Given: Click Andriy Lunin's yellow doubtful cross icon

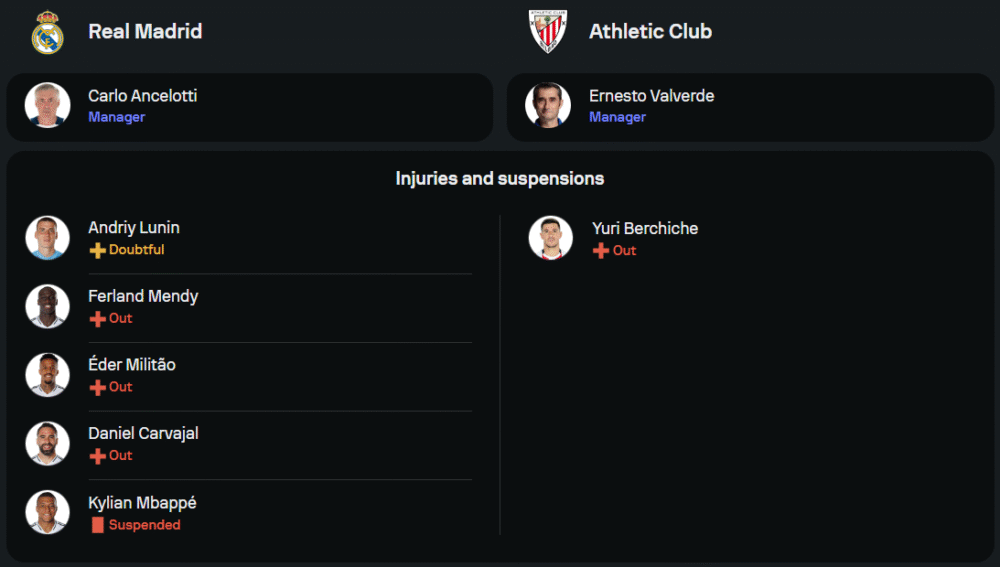Looking at the screenshot, I should click(x=97, y=250).
